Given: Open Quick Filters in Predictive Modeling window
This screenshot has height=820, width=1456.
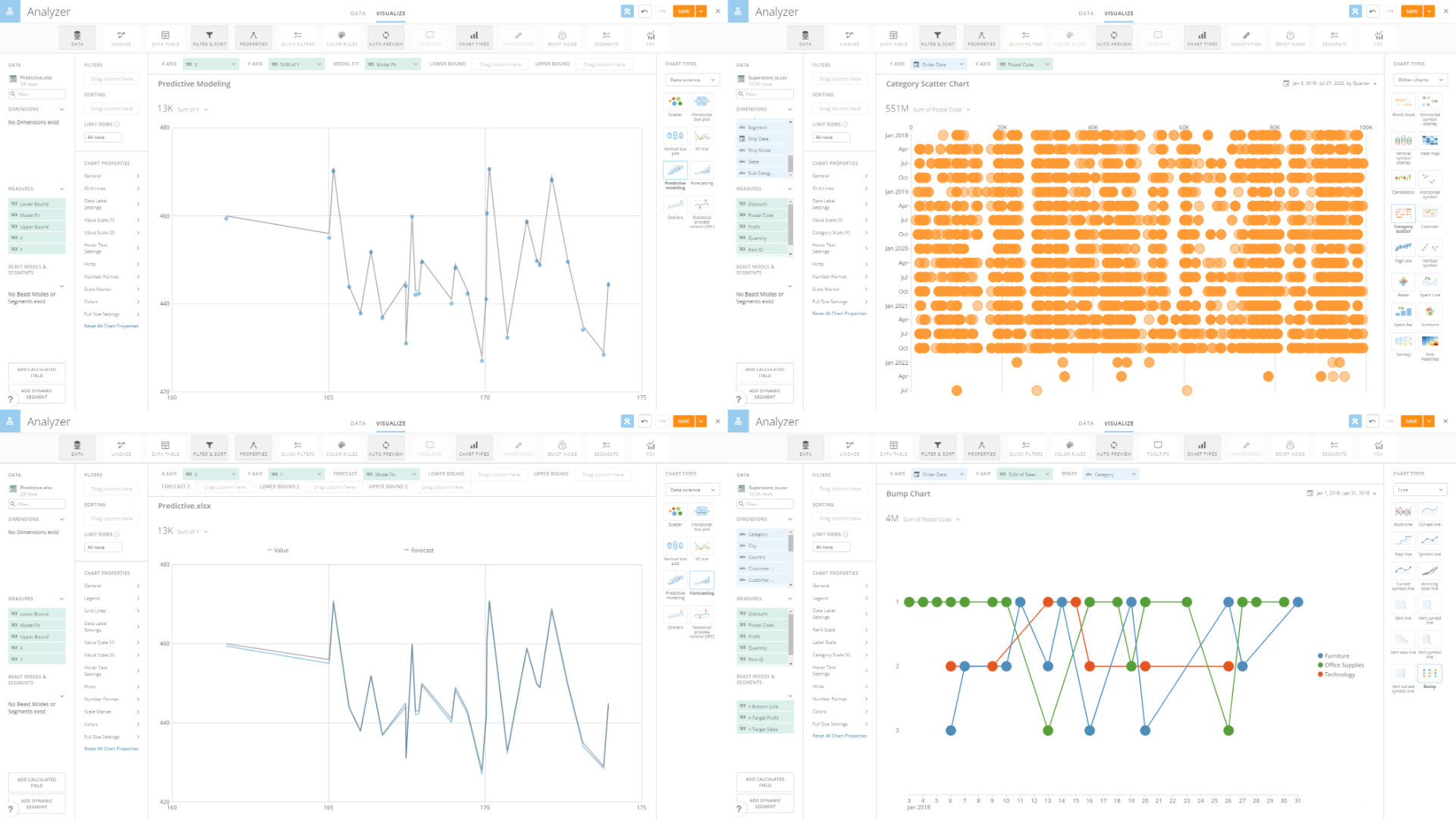Looking at the screenshot, I should pos(297,38).
